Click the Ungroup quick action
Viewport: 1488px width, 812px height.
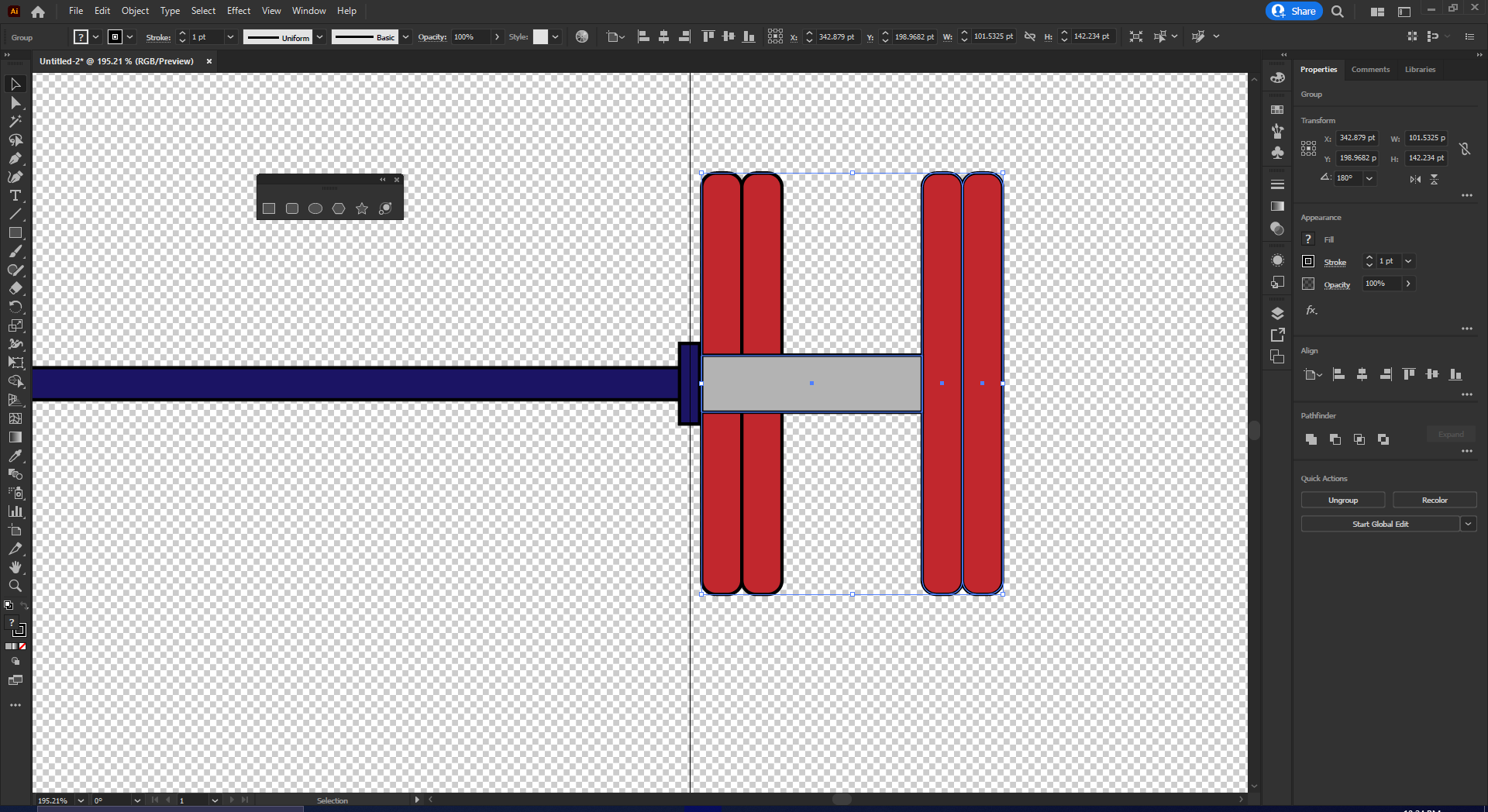pos(1342,500)
